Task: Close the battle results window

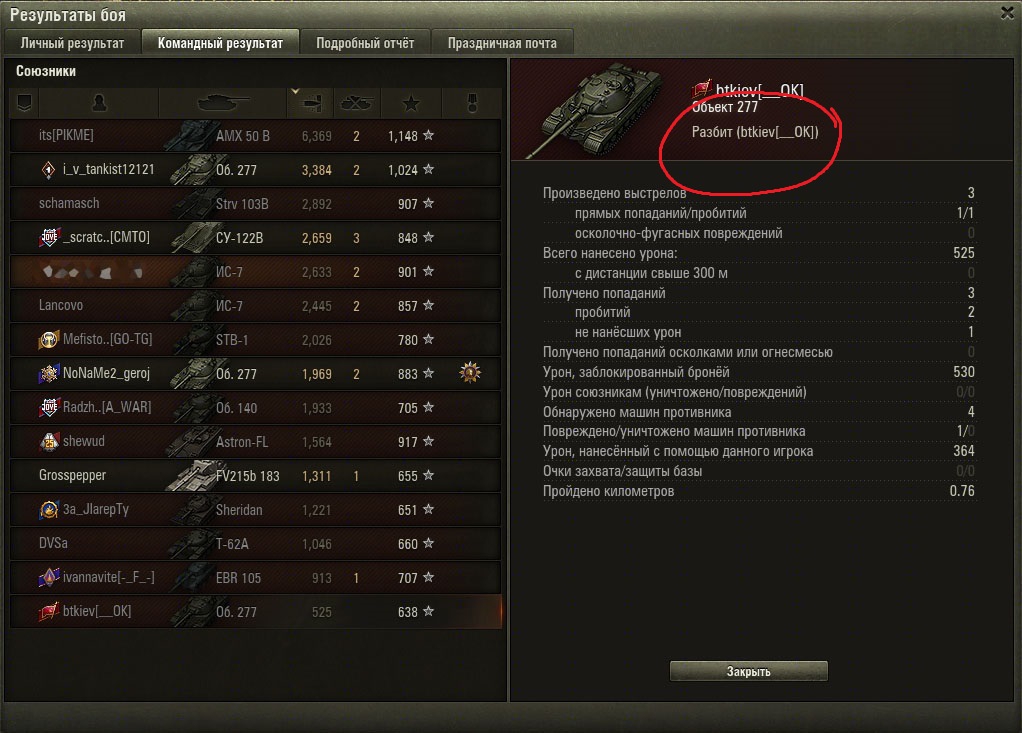Action: point(1007,13)
